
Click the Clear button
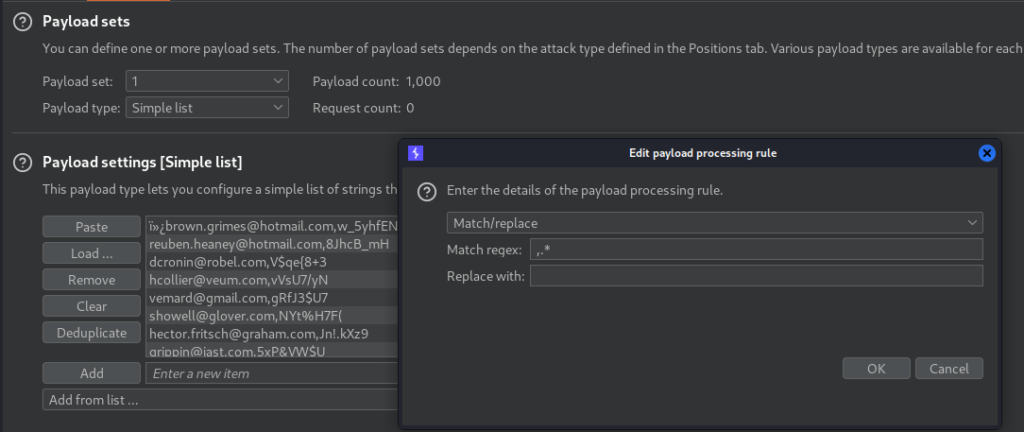(91, 306)
